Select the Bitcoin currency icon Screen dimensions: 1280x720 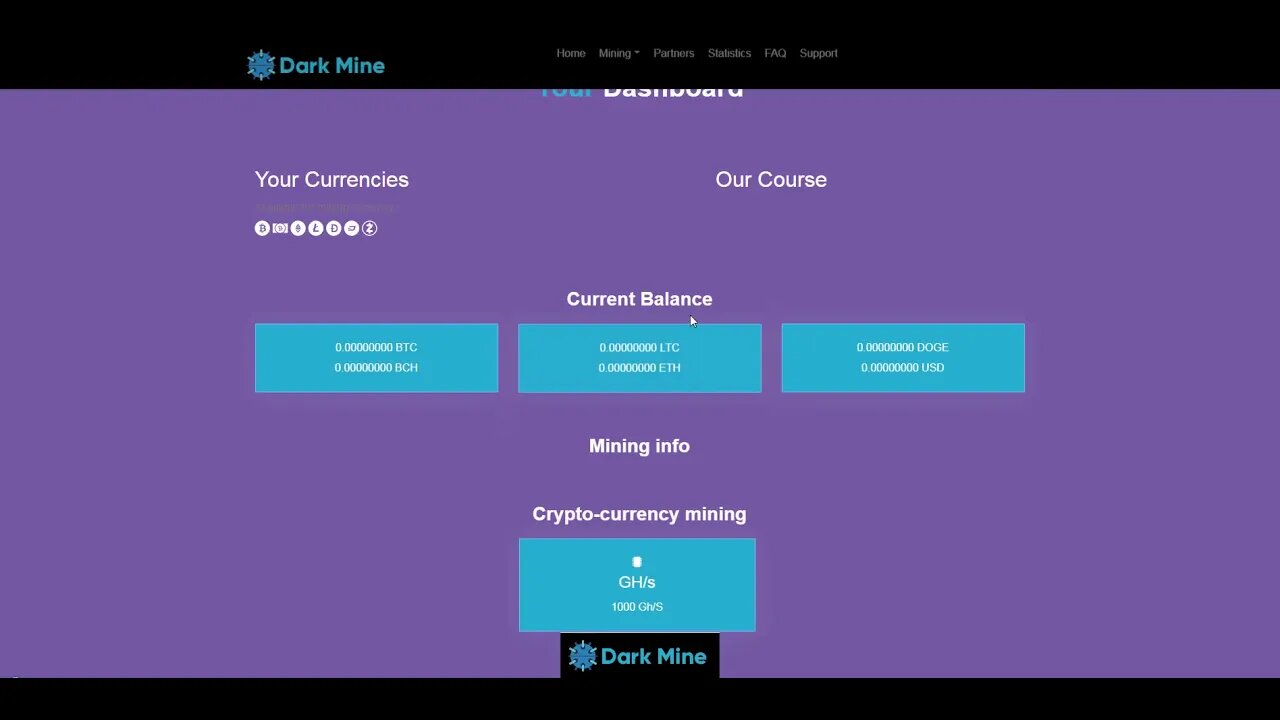coord(262,228)
